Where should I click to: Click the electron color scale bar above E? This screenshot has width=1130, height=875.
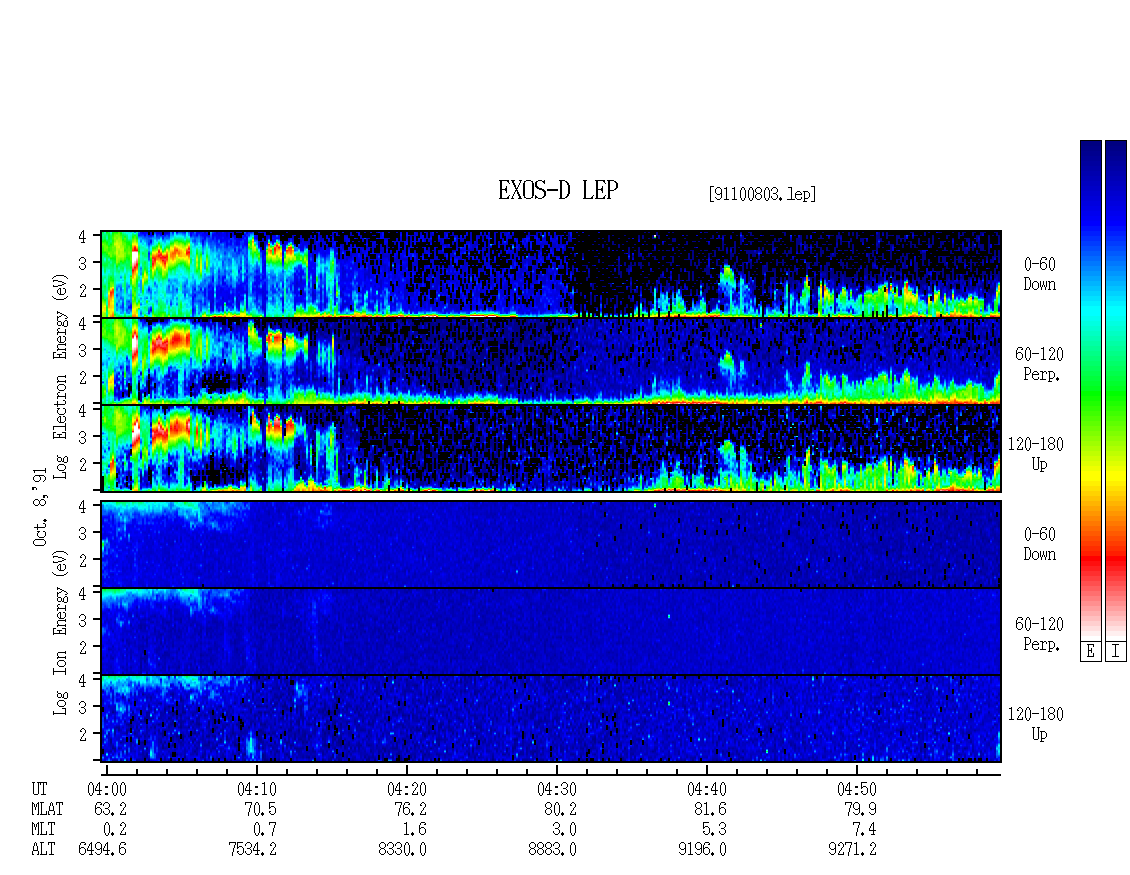pyautogui.click(x=1090, y=390)
